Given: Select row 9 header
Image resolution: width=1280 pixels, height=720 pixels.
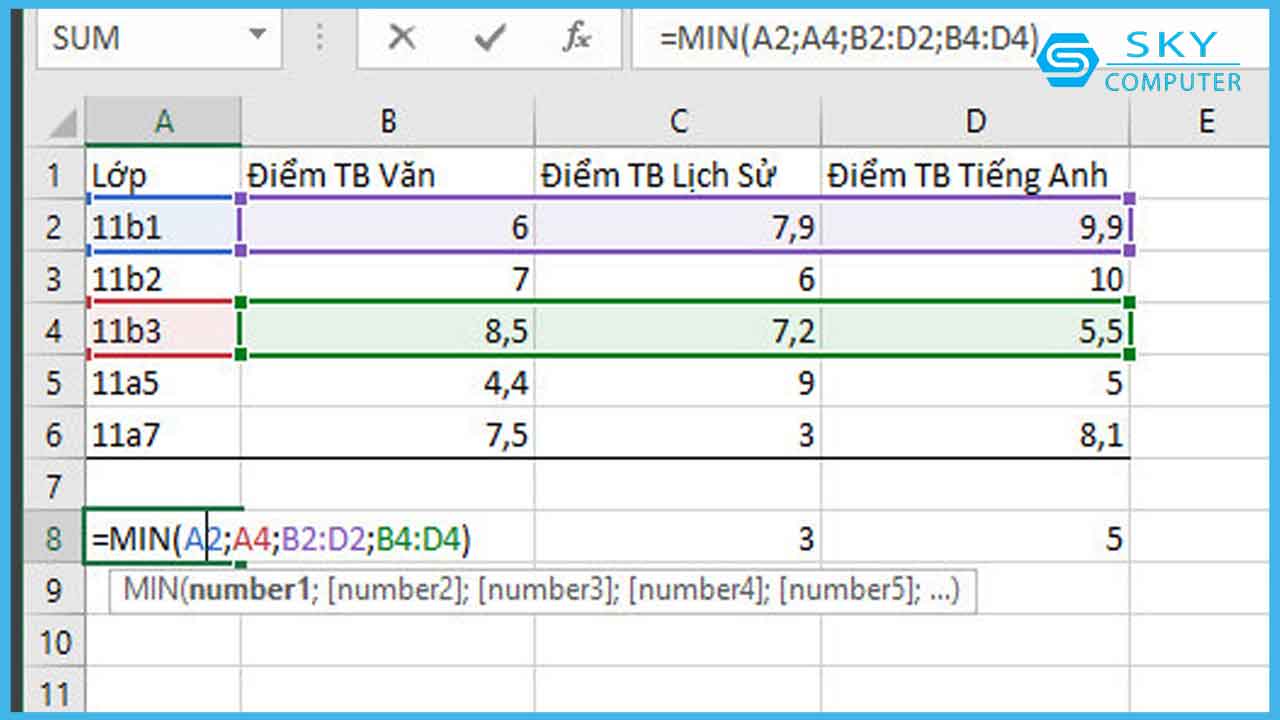Looking at the screenshot, I should coord(53,590).
